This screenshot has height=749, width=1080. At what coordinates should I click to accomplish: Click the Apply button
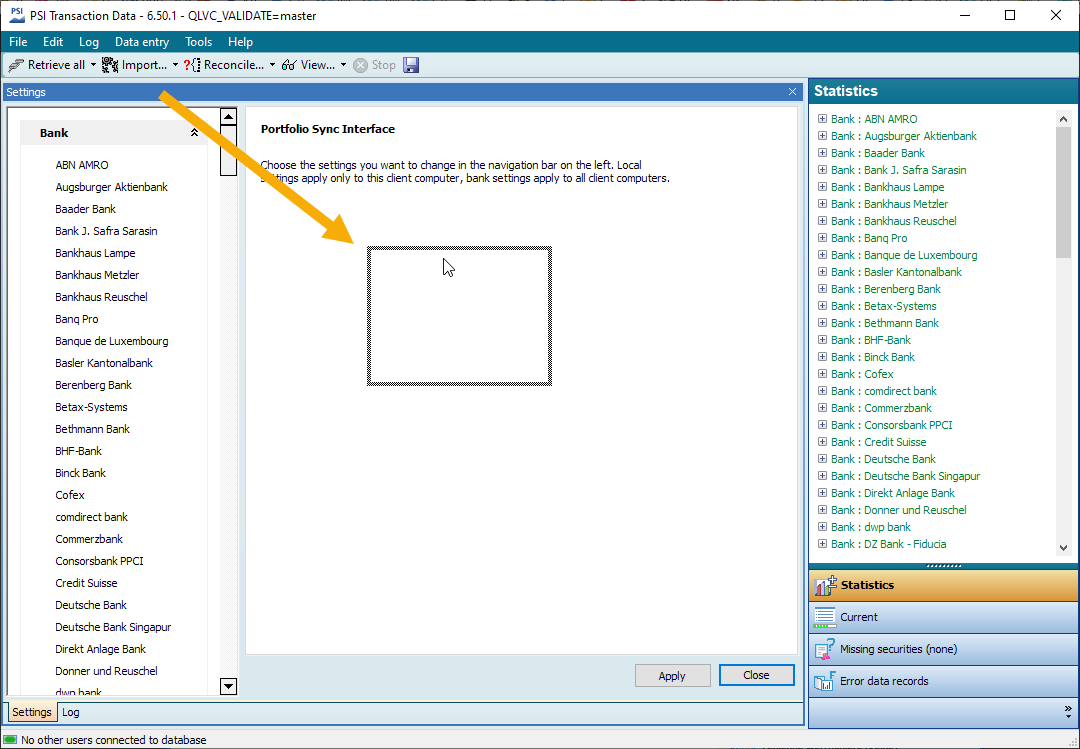[x=672, y=676]
